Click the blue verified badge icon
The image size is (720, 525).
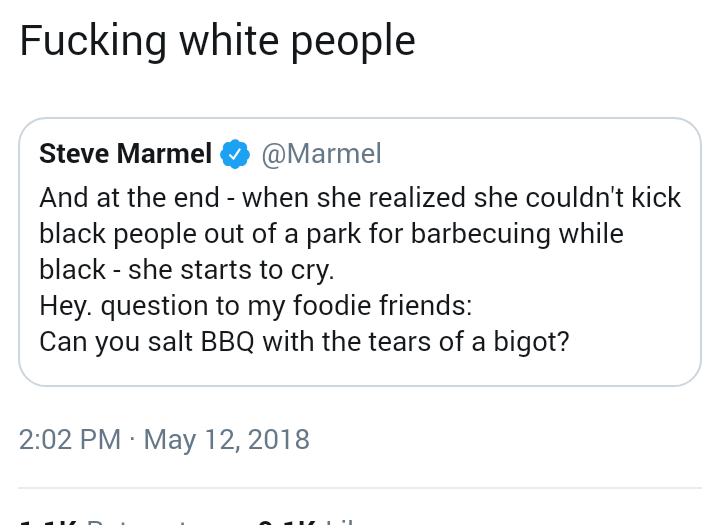[235, 154]
